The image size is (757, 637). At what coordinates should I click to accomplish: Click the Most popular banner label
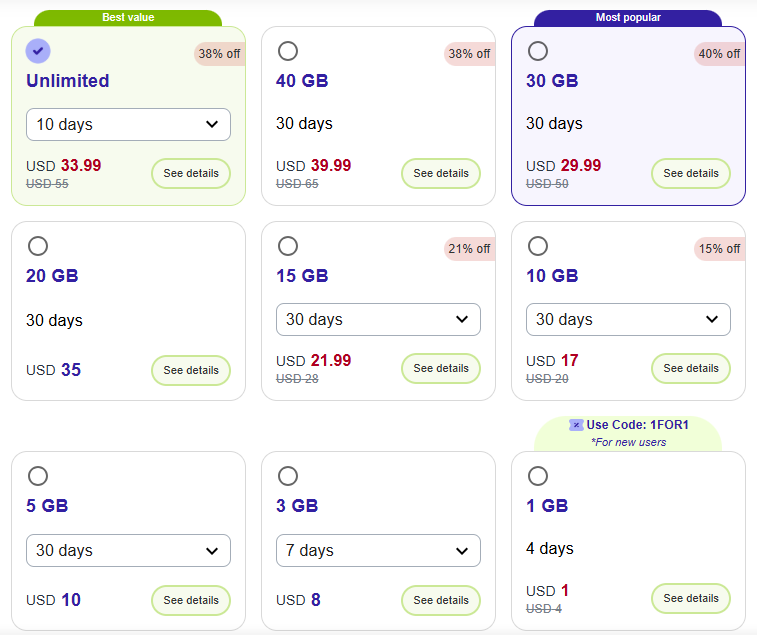[x=628, y=18]
